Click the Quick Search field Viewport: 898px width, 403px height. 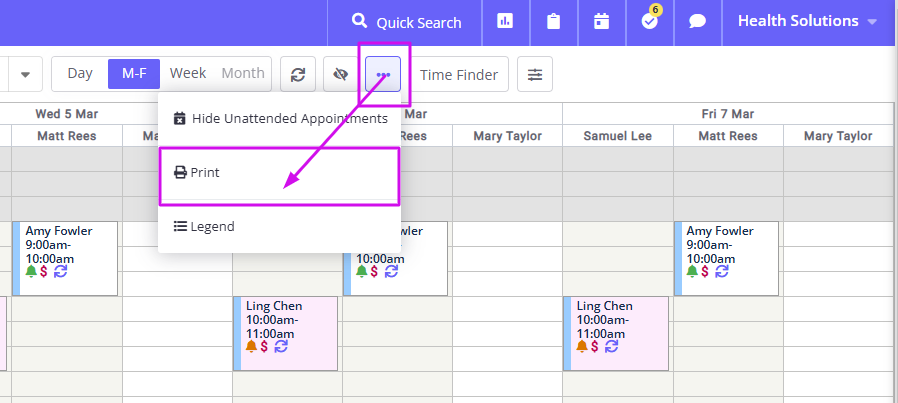405,22
